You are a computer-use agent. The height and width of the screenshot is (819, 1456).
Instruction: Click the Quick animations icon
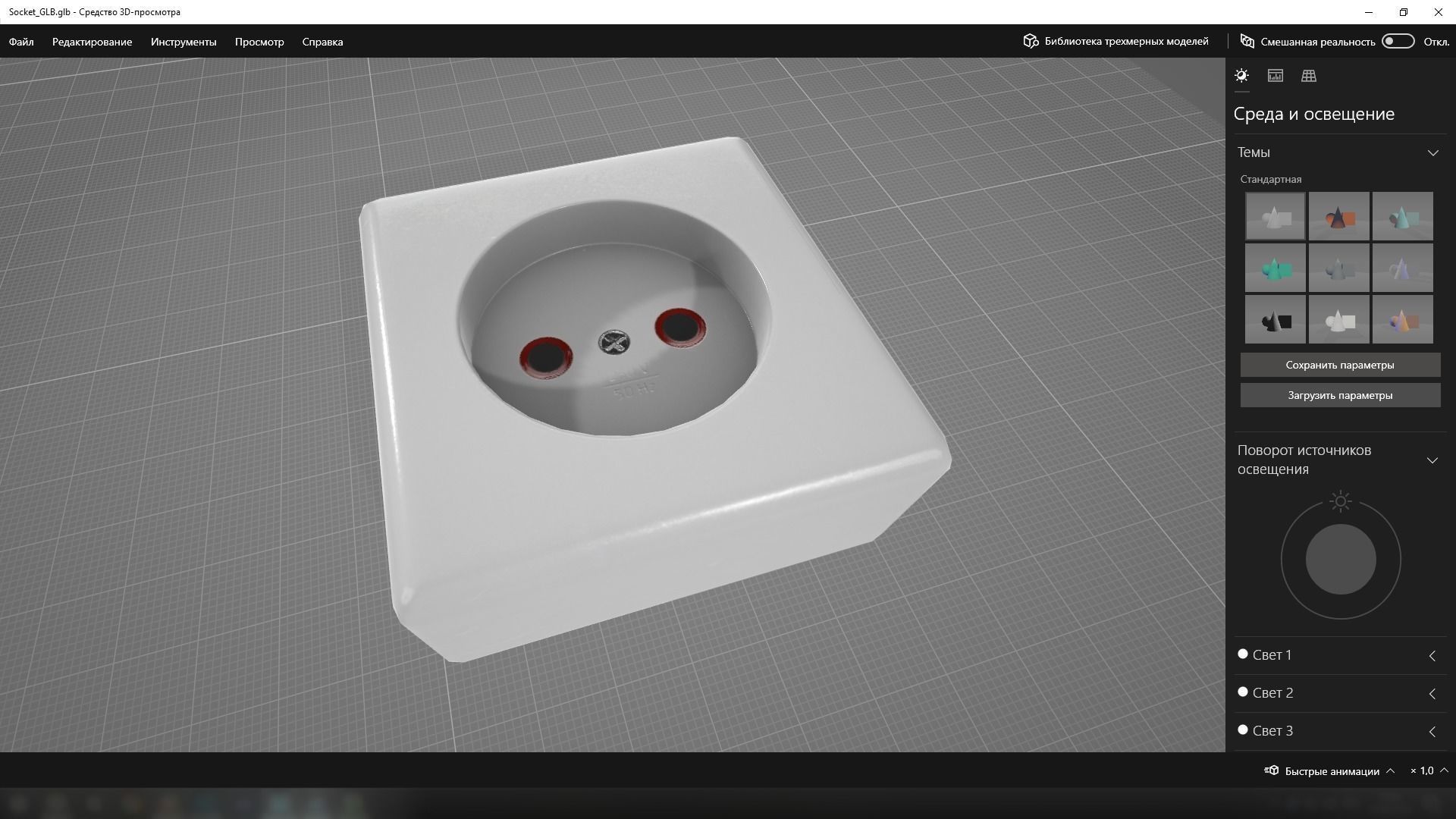pyautogui.click(x=1272, y=770)
